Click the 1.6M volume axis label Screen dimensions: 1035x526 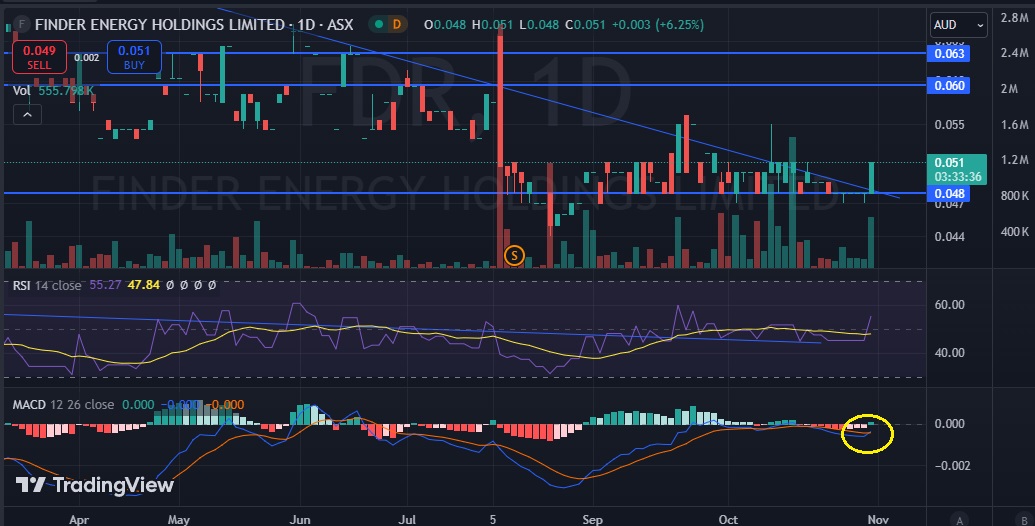tap(1015, 124)
